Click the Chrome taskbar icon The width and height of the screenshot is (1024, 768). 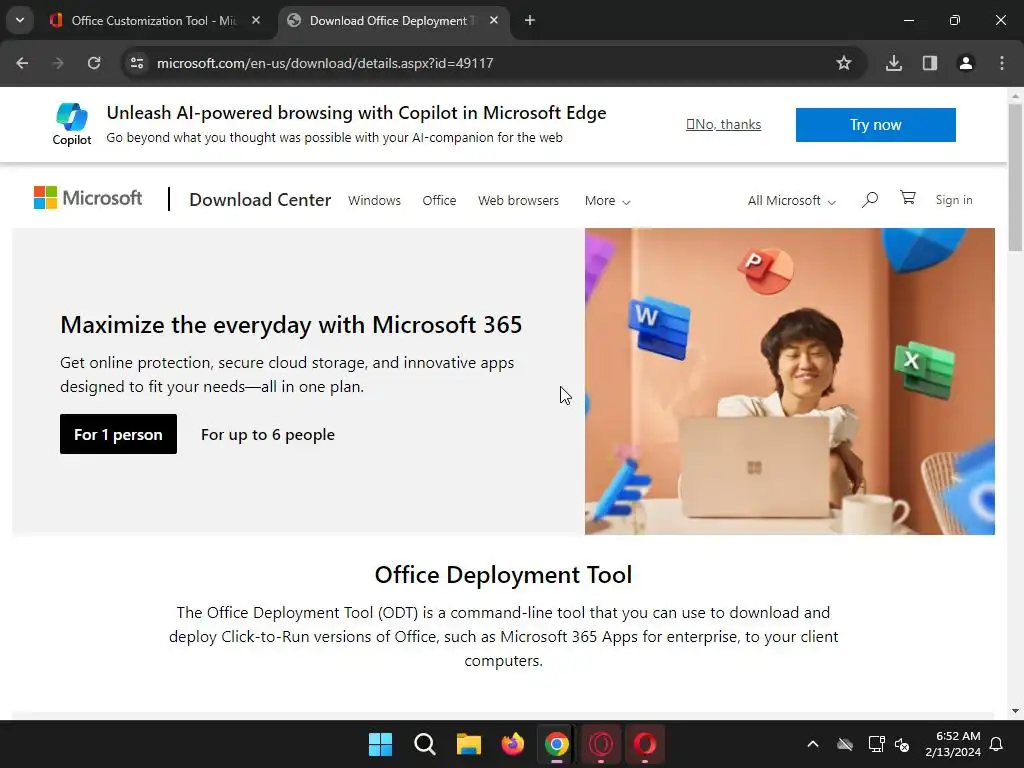pyautogui.click(x=556, y=744)
